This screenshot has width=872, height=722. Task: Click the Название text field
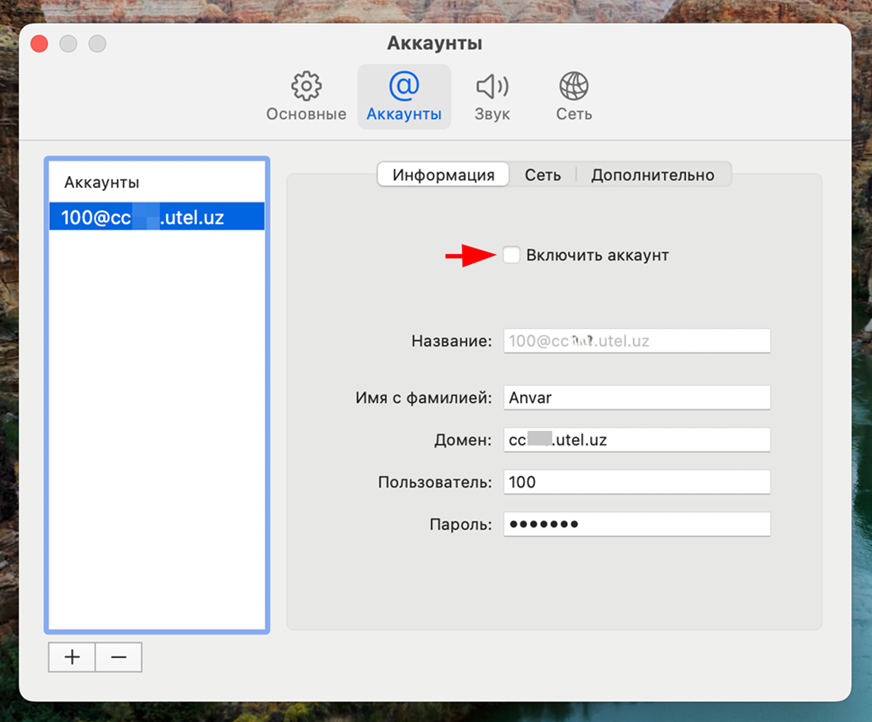click(x=637, y=341)
